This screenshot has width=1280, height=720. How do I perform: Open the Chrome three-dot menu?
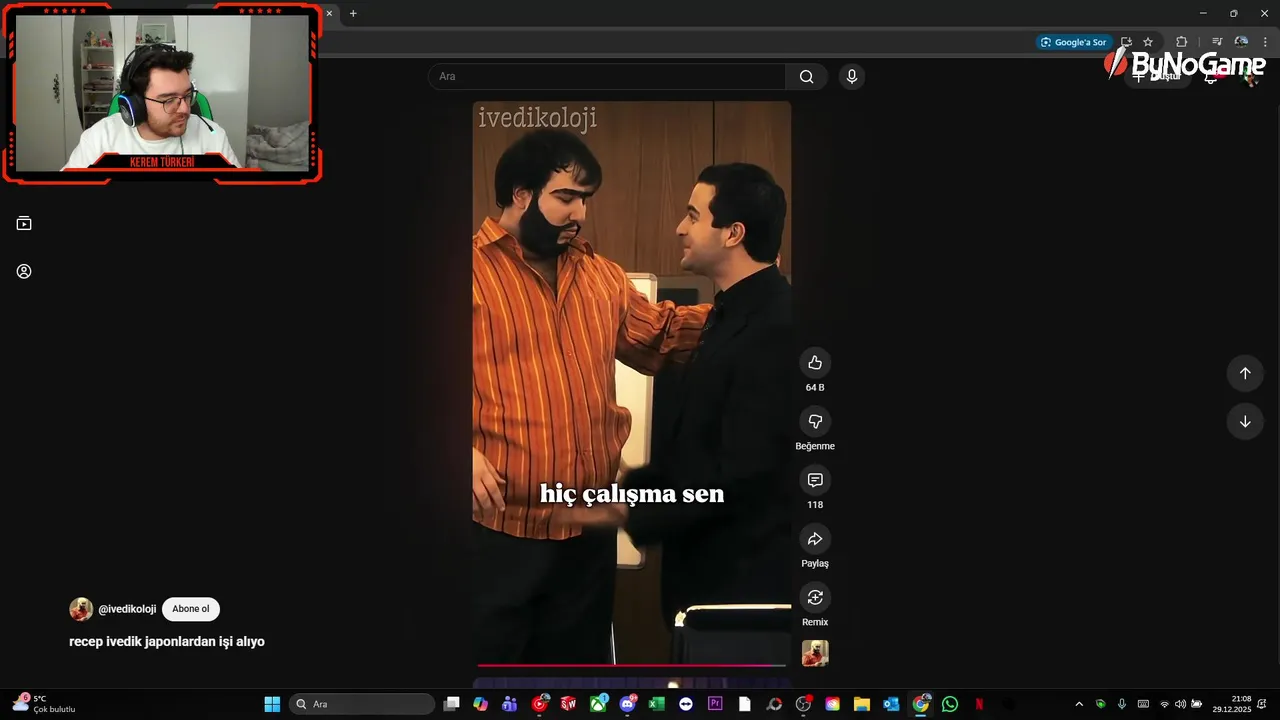pos(1265,42)
